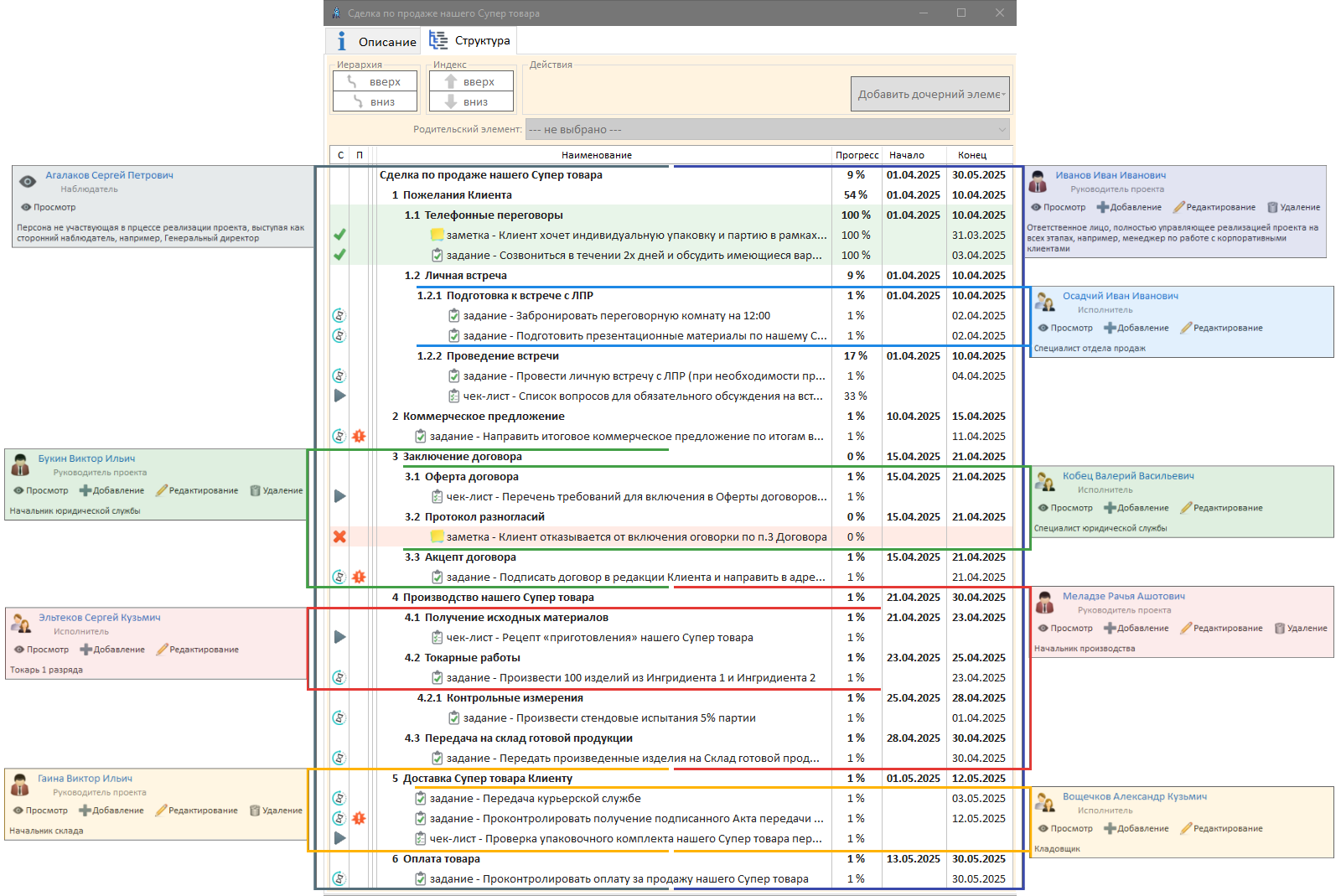The image size is (1341, 896).
Task: Click orange priority badge on Направить итоговое коммерческое task
Action: tap(359, 436)
